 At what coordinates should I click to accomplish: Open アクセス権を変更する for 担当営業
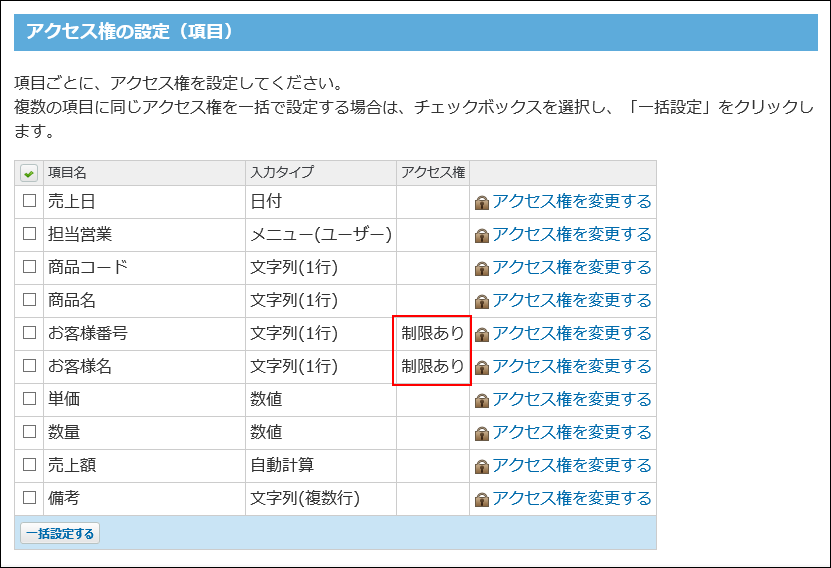click(572, 234)
